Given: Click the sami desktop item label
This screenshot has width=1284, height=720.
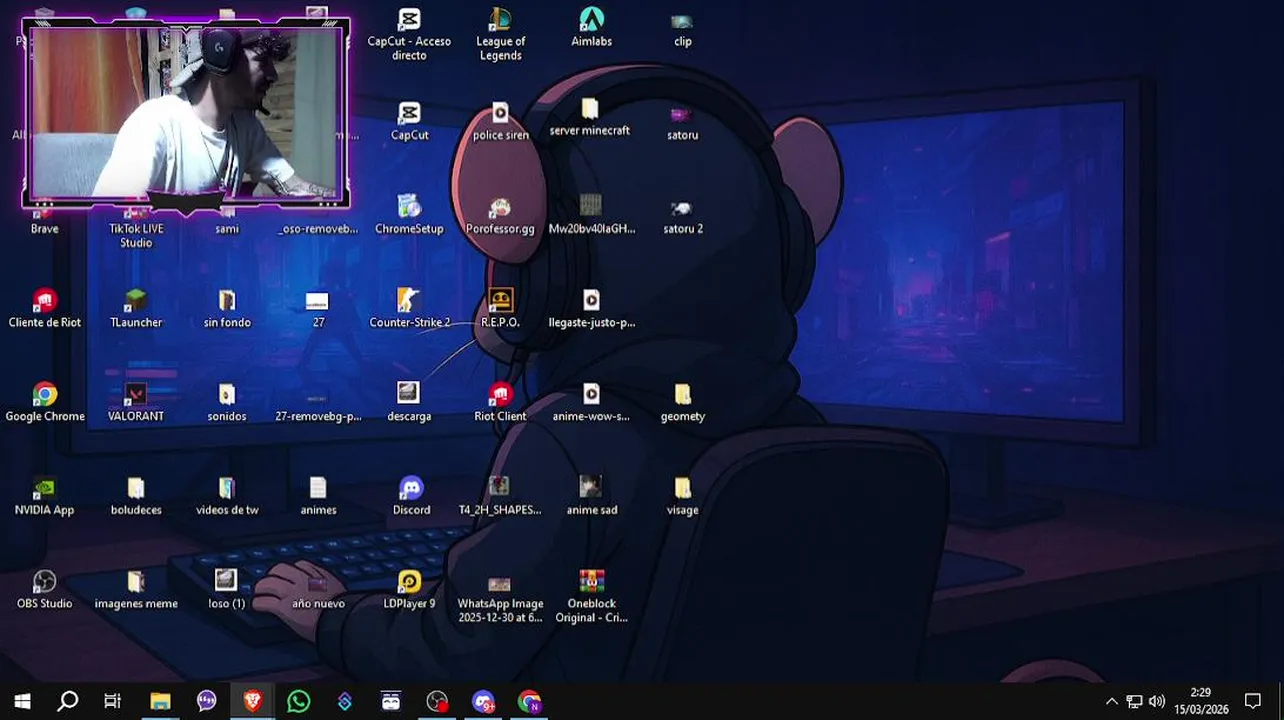Looking at the screenshot, I should [x=227, y=229].
